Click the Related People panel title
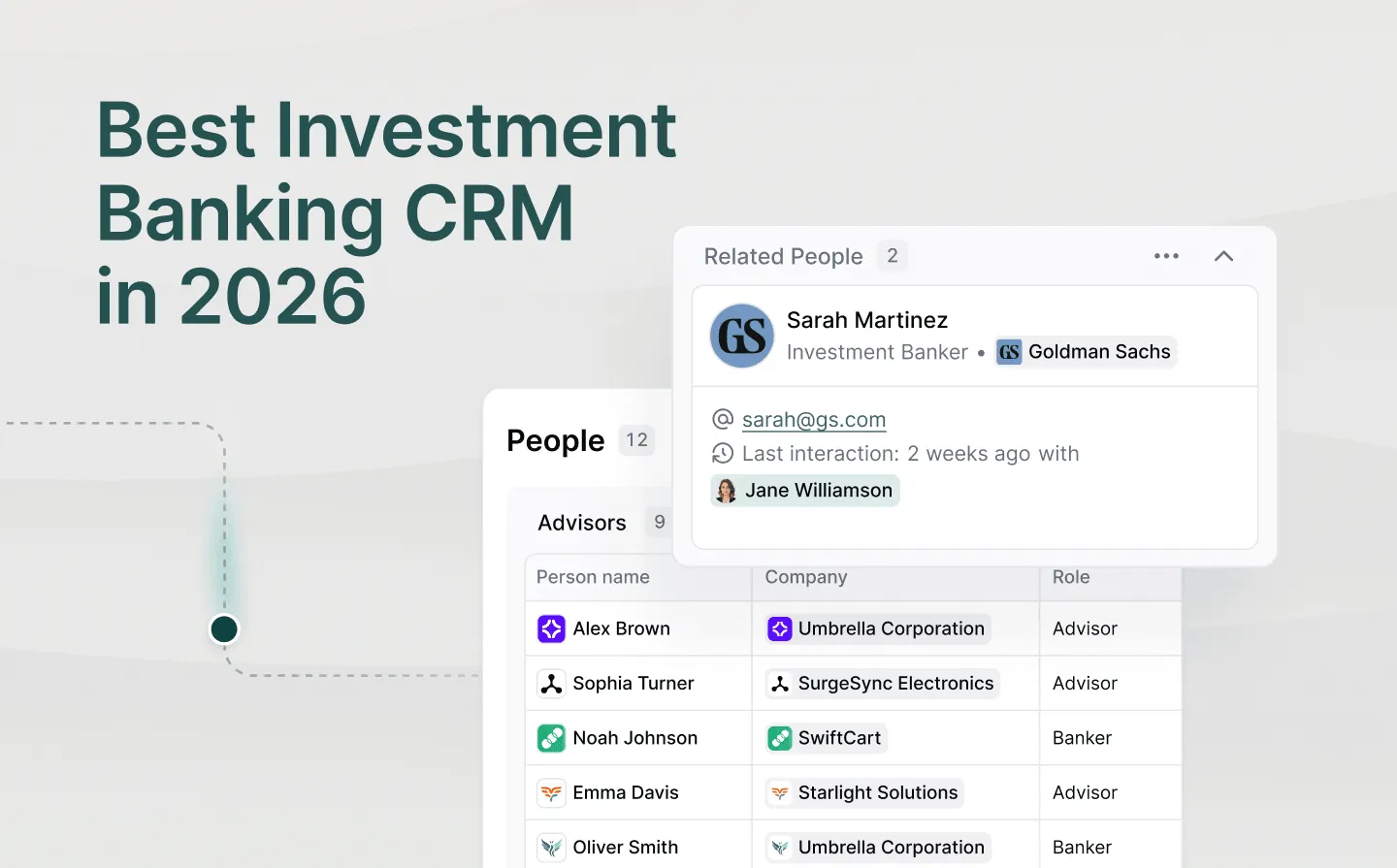The image size is (1397, 868). [x=783, y=257]
